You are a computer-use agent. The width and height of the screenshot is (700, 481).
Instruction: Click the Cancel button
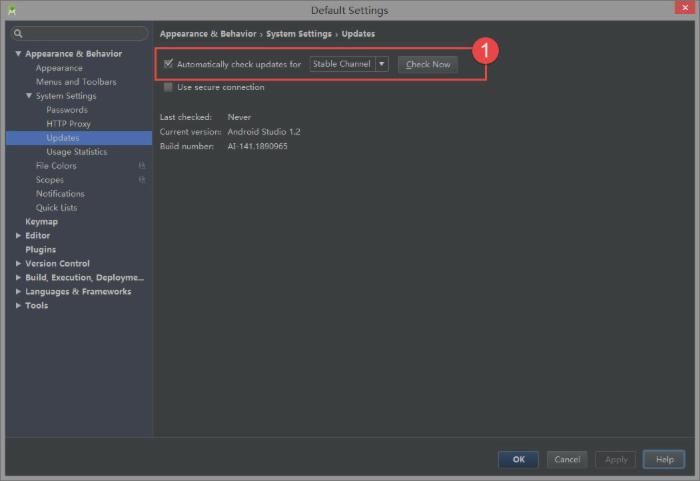567,459
